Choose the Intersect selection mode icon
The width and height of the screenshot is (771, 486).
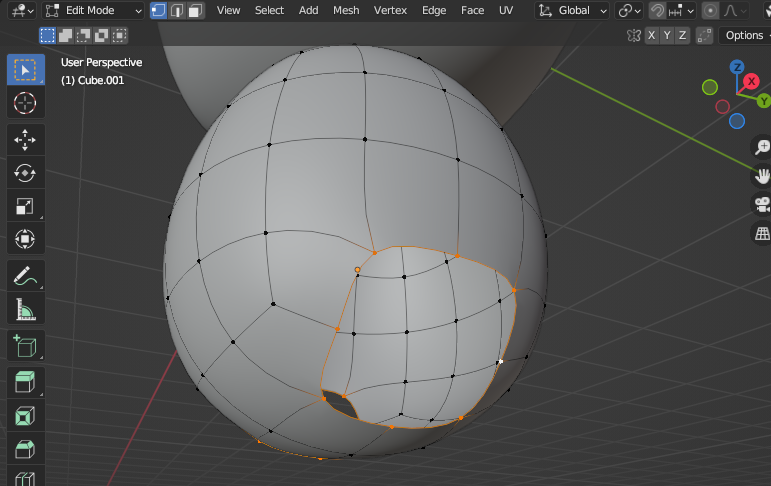click(x=119, y=35)
